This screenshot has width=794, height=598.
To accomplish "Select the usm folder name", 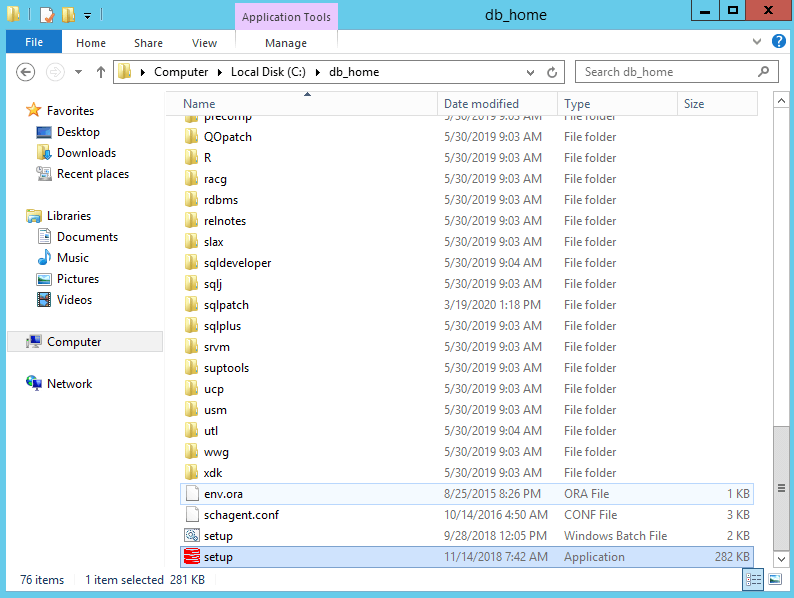I will coord(215,410).
